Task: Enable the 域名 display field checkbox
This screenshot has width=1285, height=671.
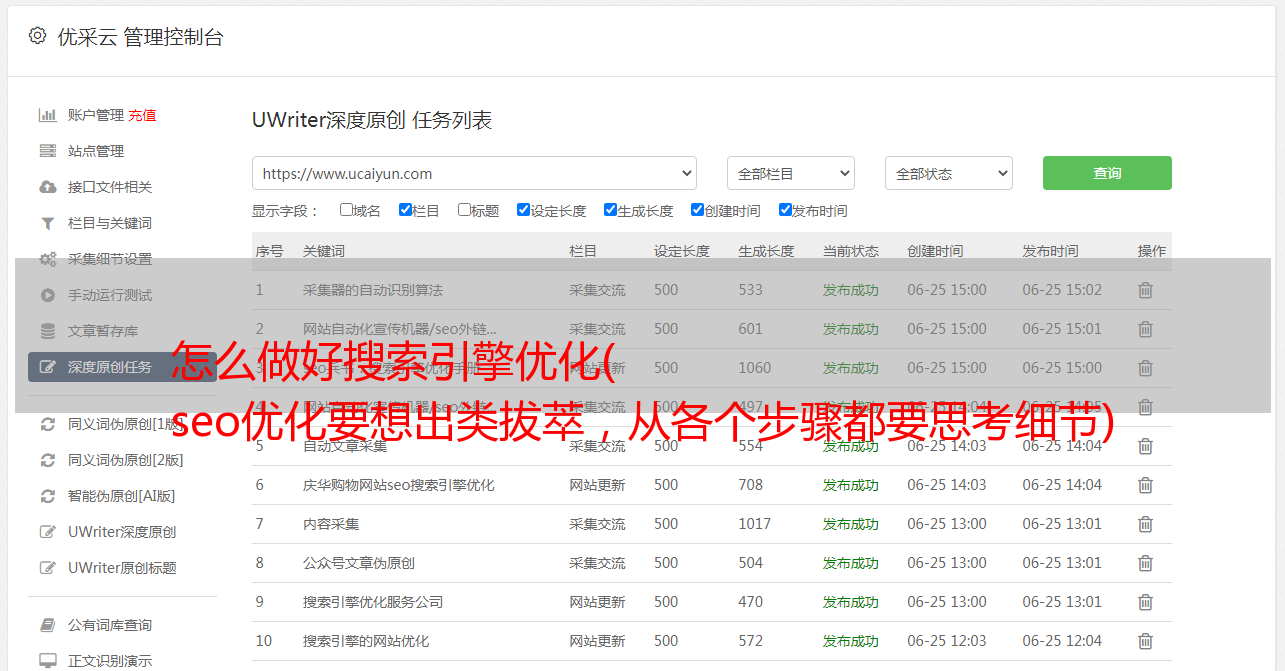Action: coord(346,210)
